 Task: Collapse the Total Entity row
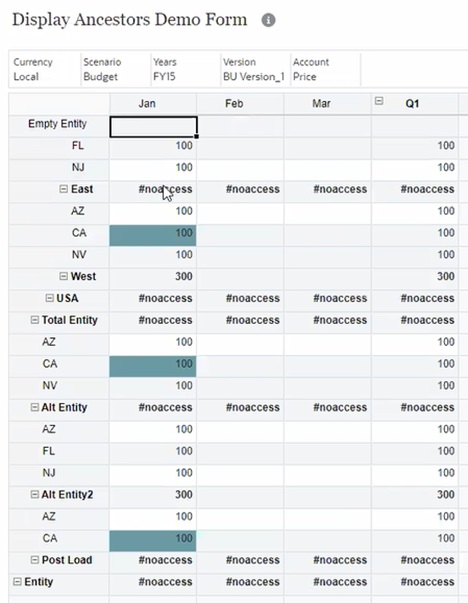[35, 320]
